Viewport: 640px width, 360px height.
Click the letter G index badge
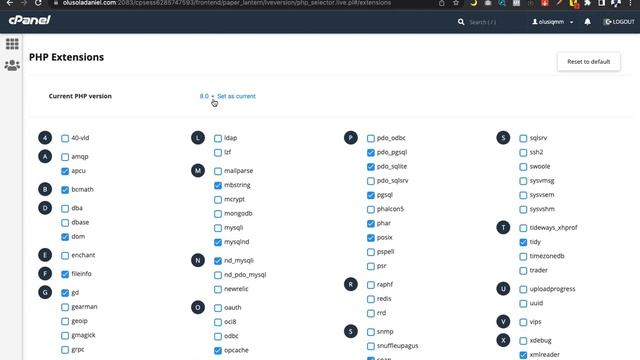pyautogui.click(x=45, y=292)
